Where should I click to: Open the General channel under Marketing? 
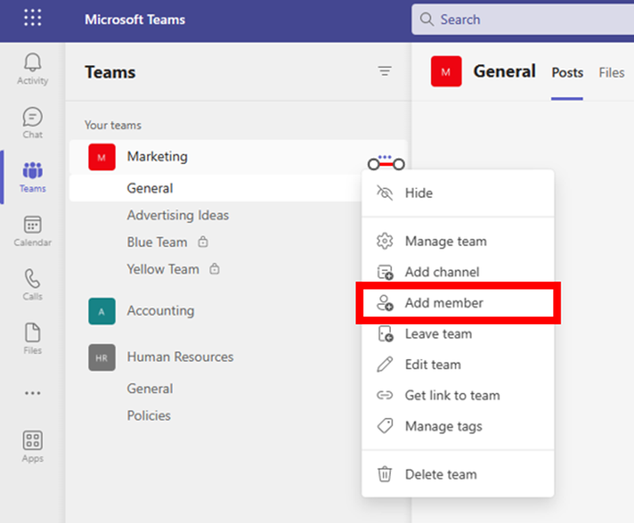click(216, 188)
